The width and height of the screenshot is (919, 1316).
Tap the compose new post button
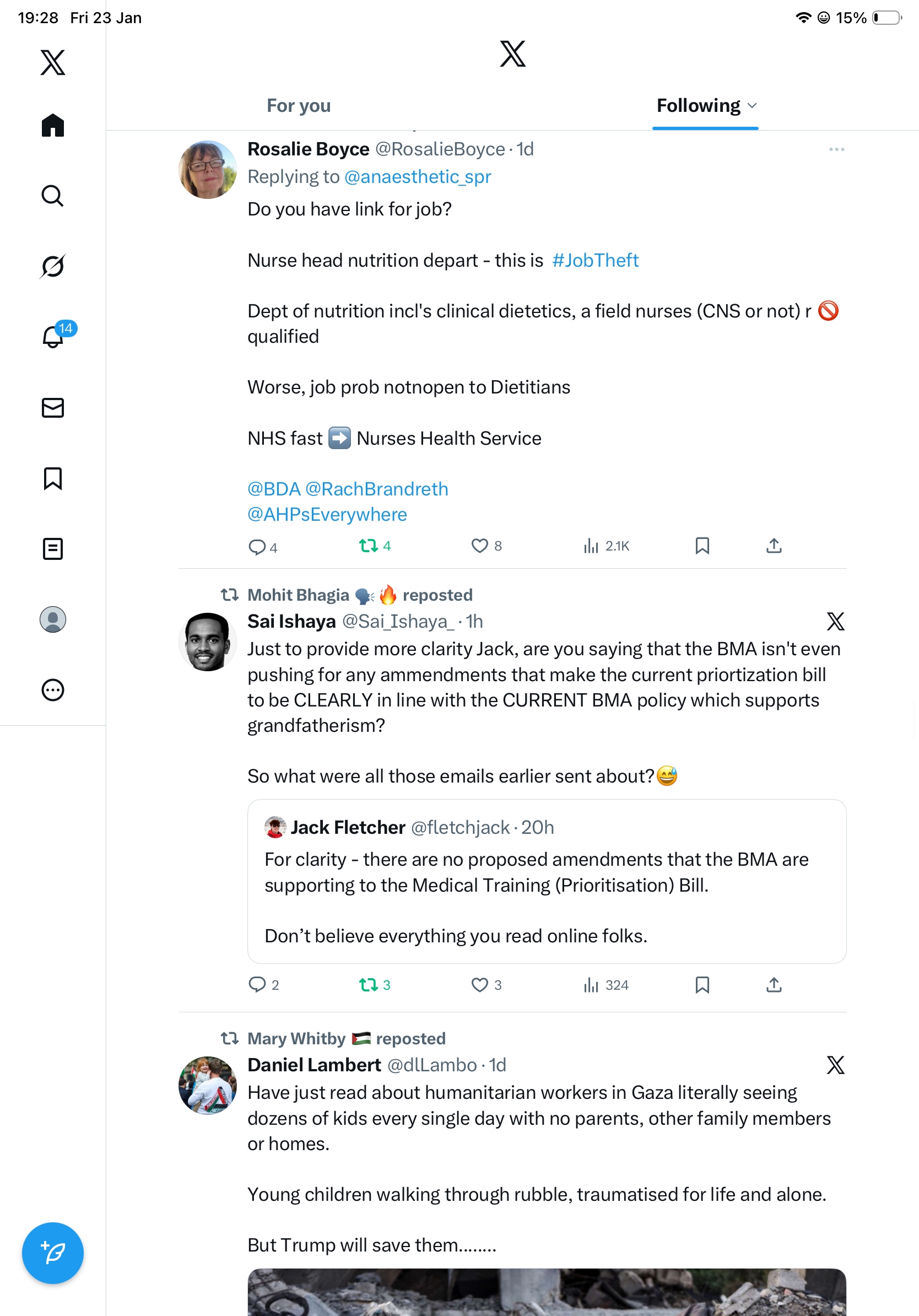click(x=53, y=1253)
